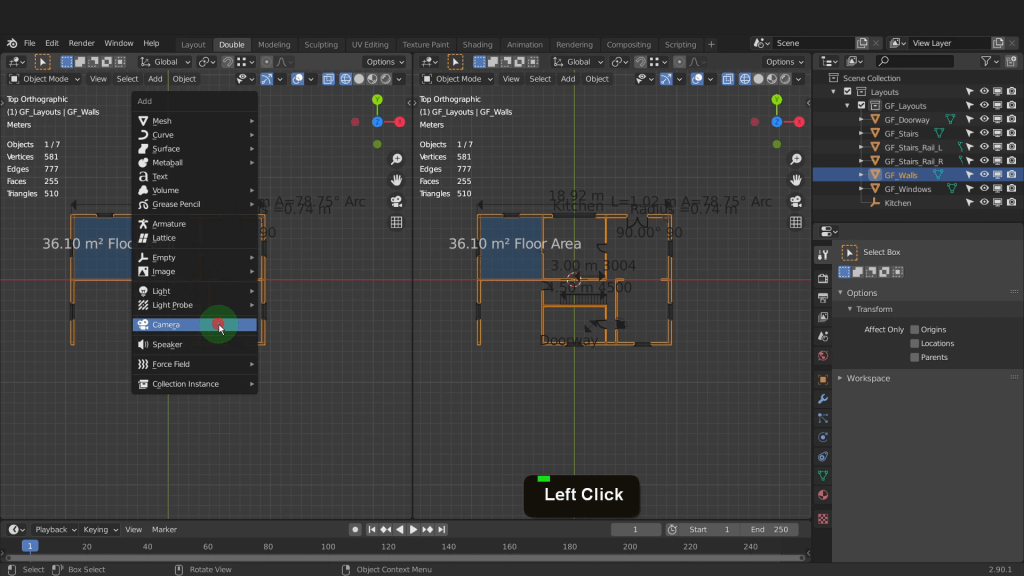Open the Object Mode dropdown in left viewport
The image size is (1024, 576).
click(x=46, y=79)
